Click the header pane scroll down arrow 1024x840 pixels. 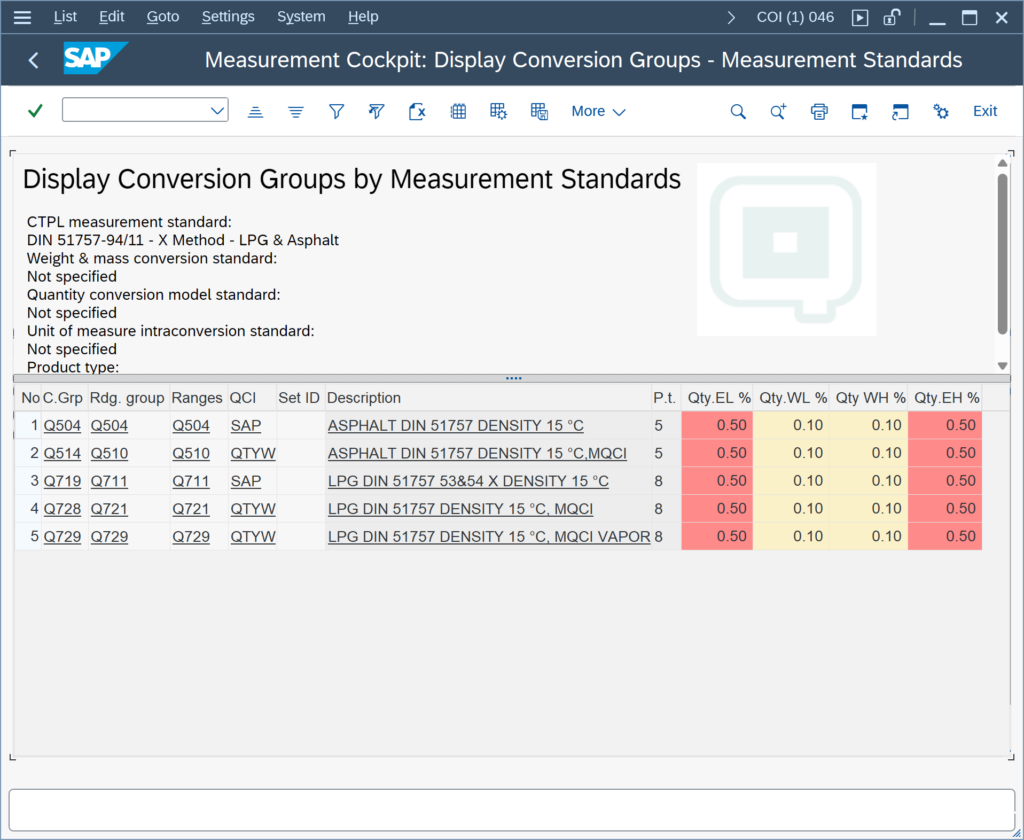pyautogui.click(x=1002, y=366)
